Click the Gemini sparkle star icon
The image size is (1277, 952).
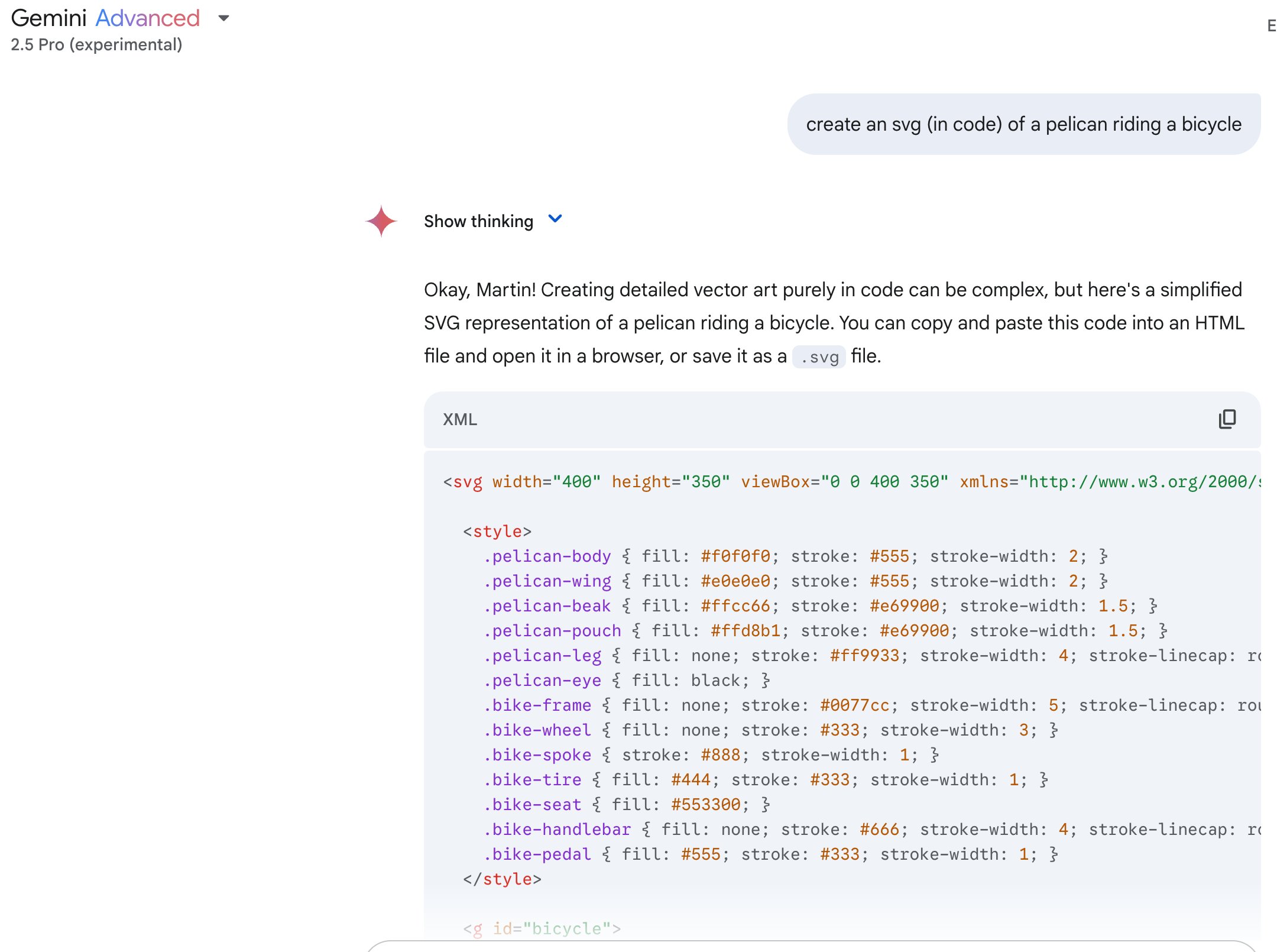pos(381,221)
